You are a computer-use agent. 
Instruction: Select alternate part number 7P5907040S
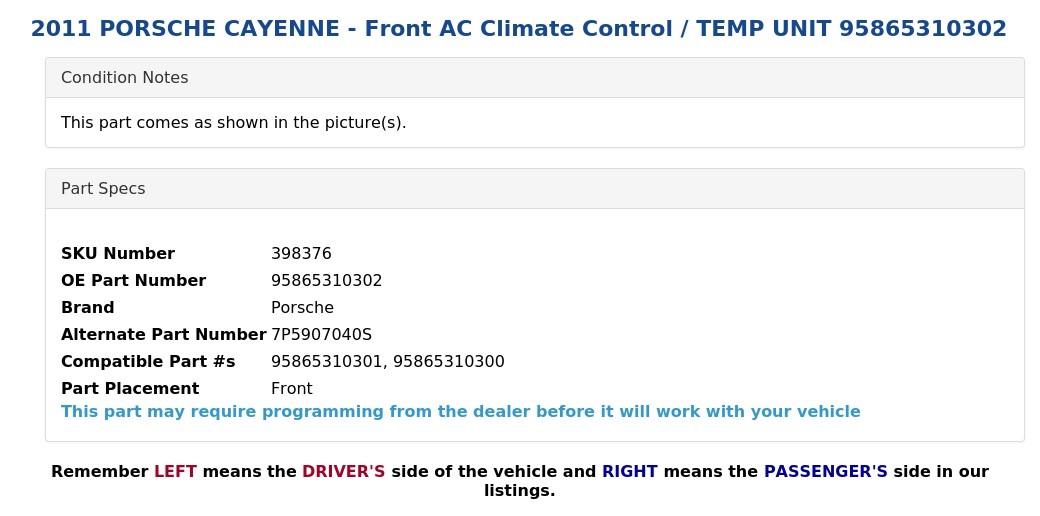click(x=322, y=334)
